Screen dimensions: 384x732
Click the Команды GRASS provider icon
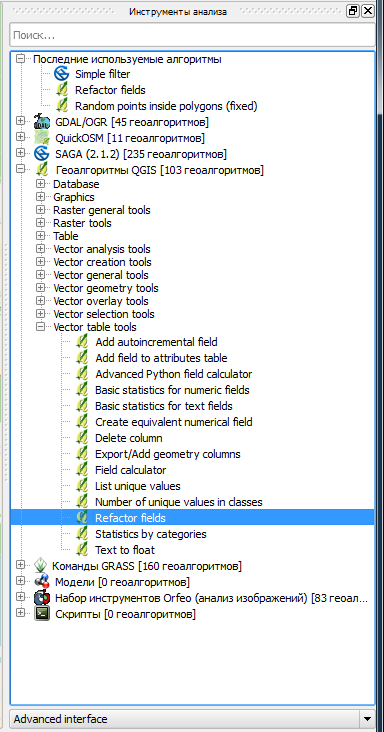(42, 566)
